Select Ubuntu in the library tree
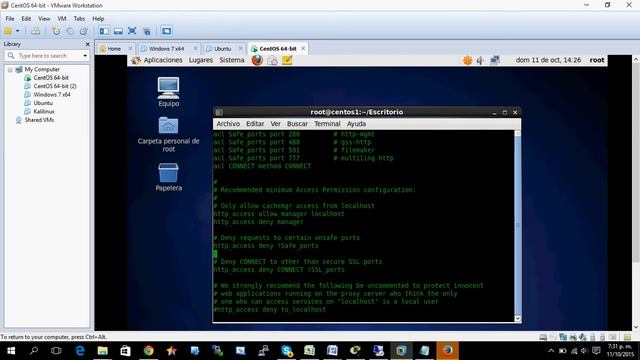The height and width of the screenshot is (360, 640). point(43,103)
